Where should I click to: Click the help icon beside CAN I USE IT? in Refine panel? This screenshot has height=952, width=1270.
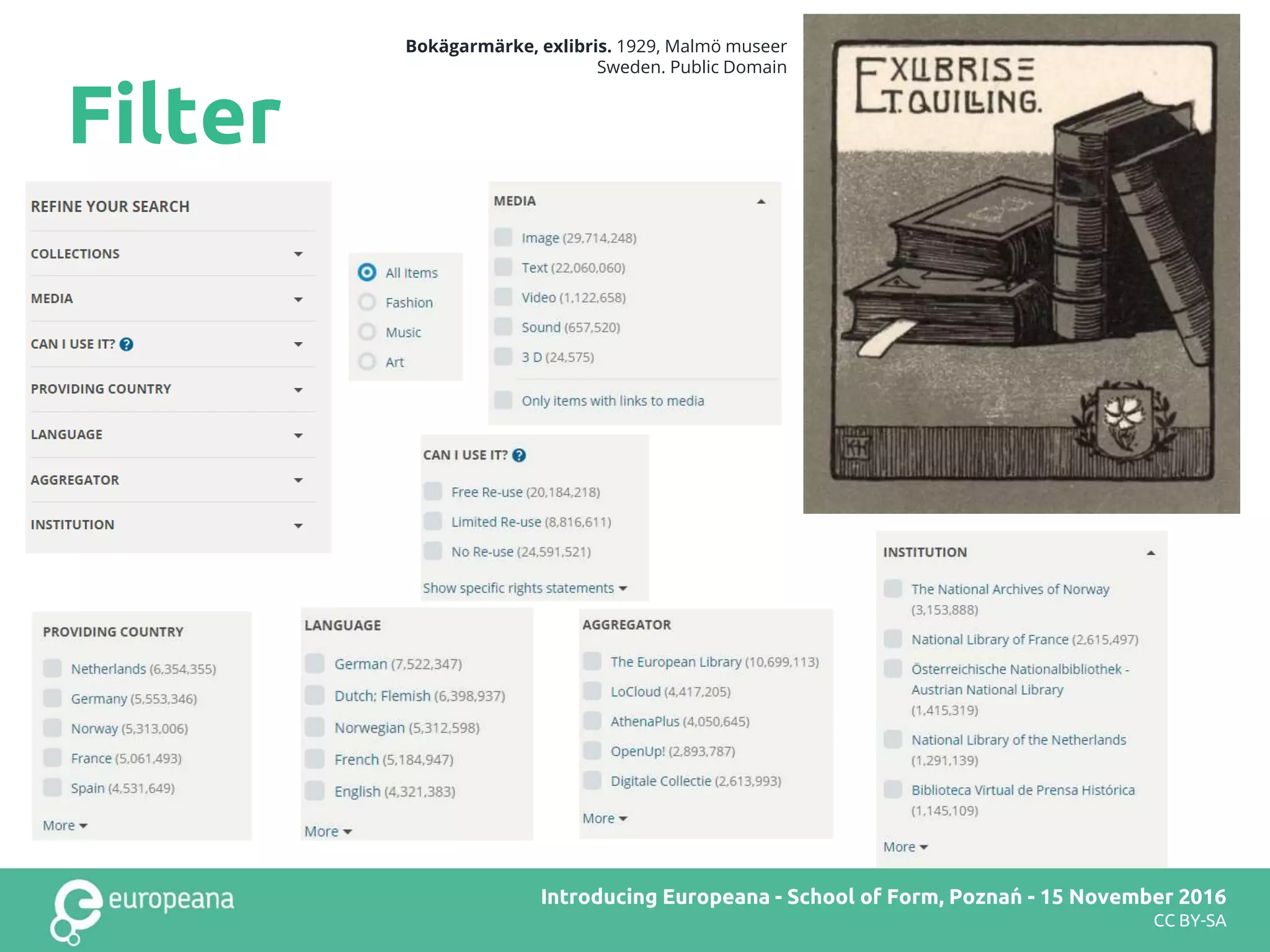(127, 344)
